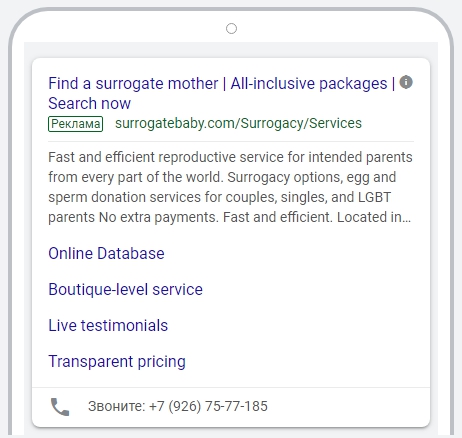Click the All-inclusive packages headline segment
The height and width of the screenshot is (438, 462).
[309, 83]
